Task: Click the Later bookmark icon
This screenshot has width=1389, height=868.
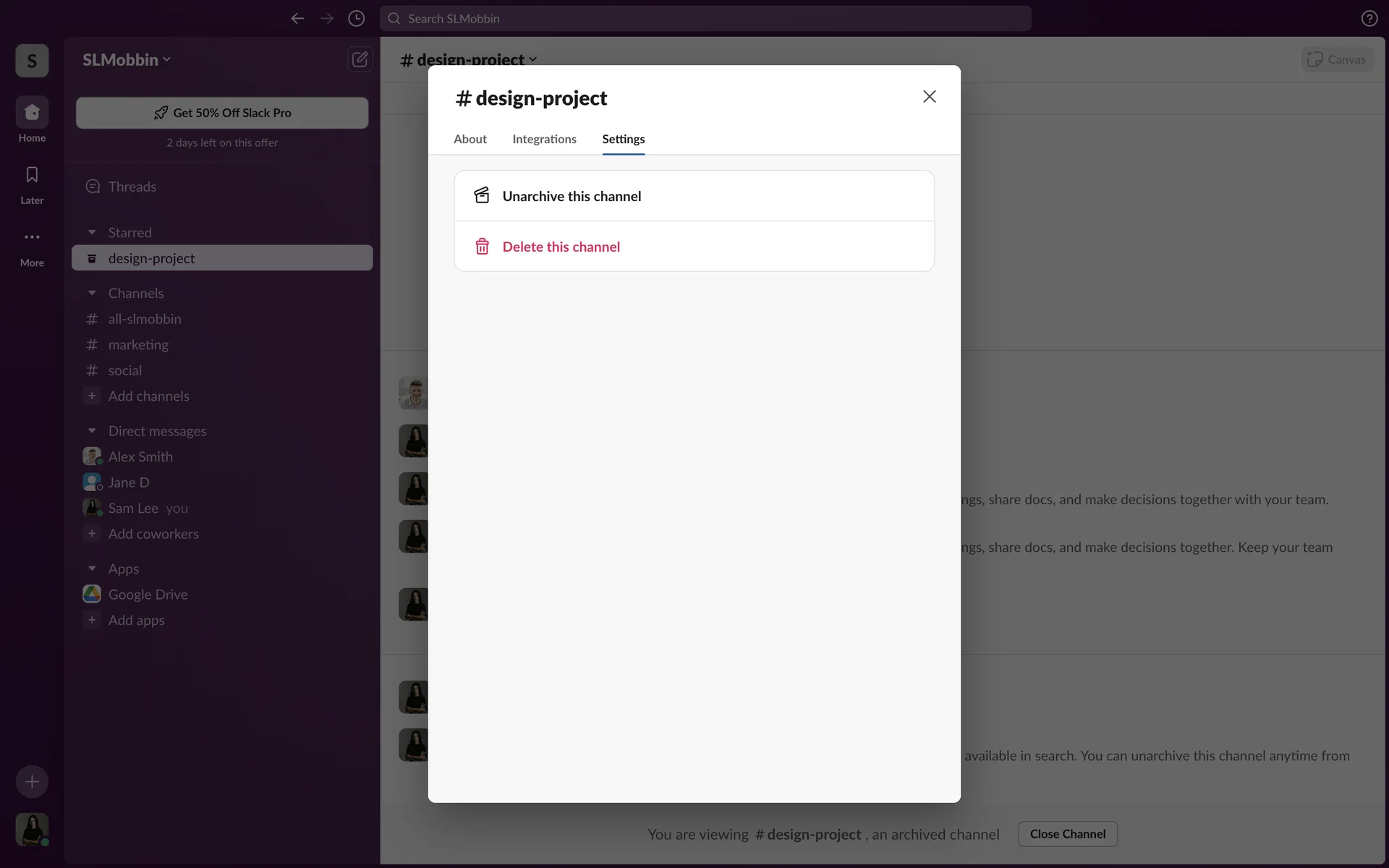Action: point(32,175)
